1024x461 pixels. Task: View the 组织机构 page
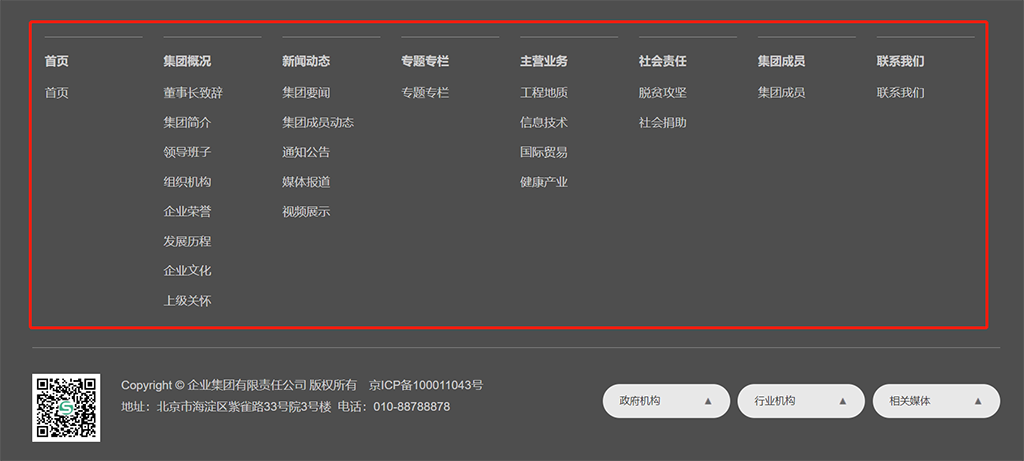point(187,182)
